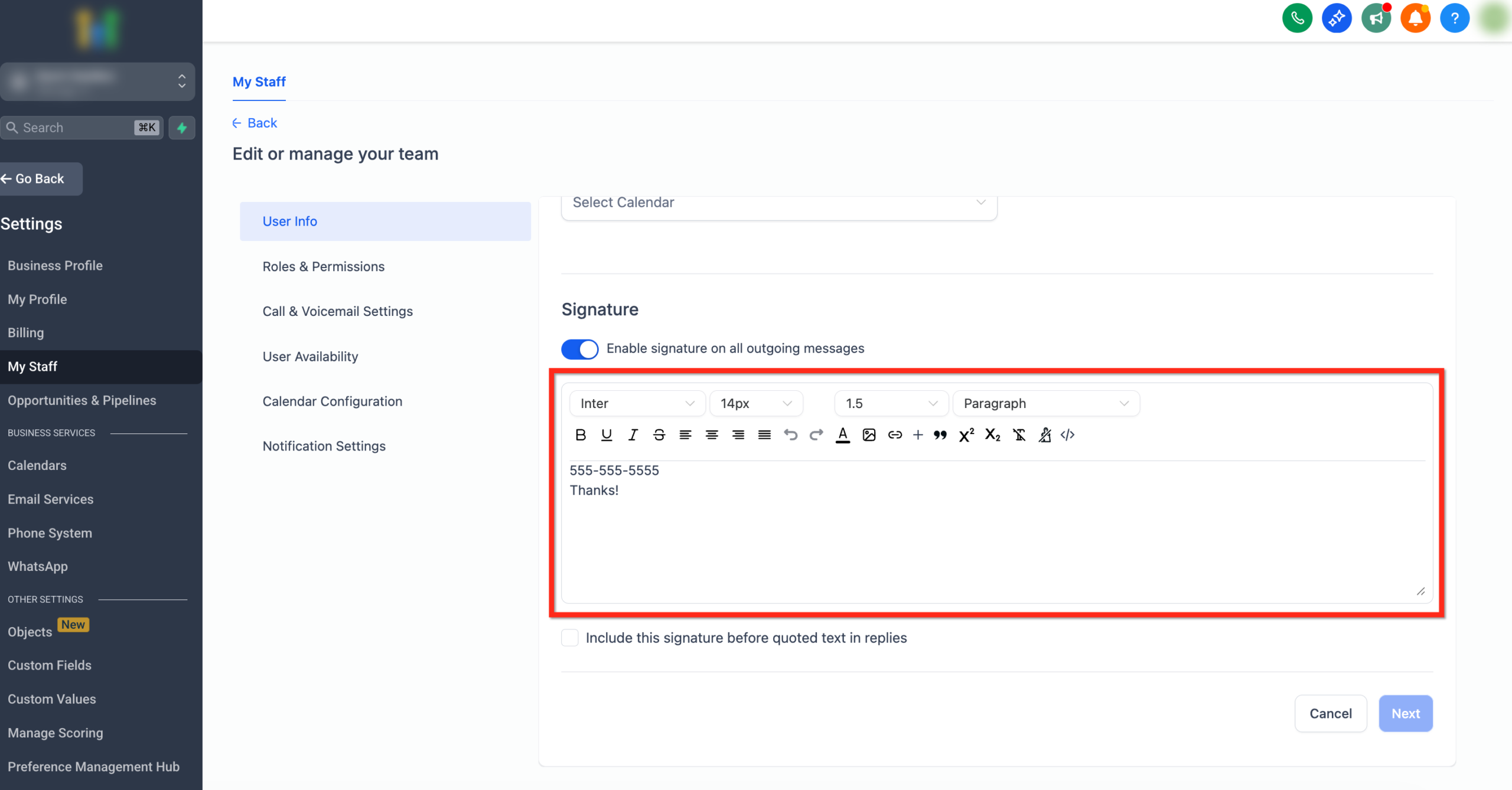1512x790 pixels.
Task: Undo the last signature edit
Action: coord(791,435)
